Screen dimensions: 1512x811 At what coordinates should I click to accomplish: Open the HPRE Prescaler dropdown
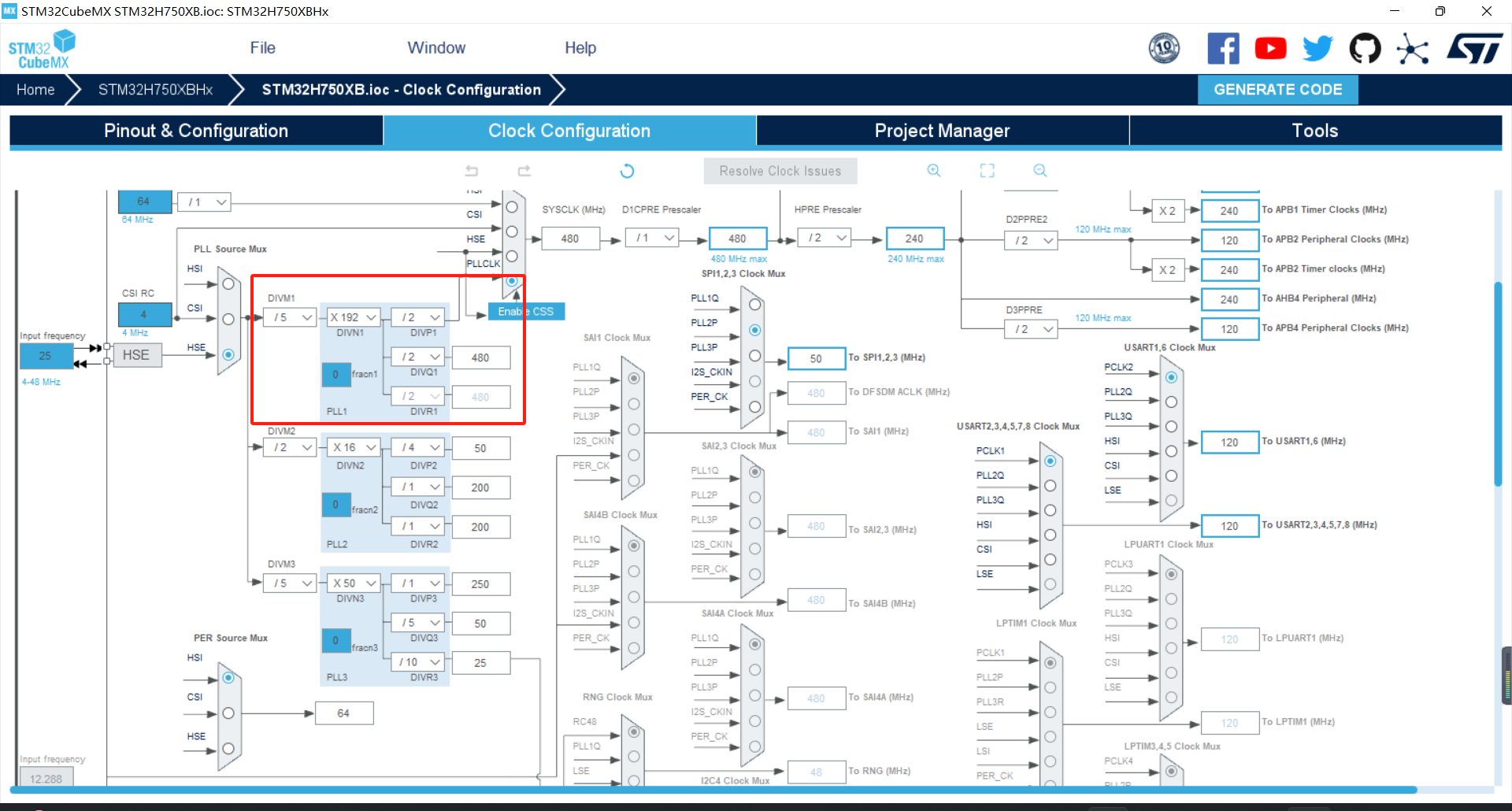click(x=825, y=238)
